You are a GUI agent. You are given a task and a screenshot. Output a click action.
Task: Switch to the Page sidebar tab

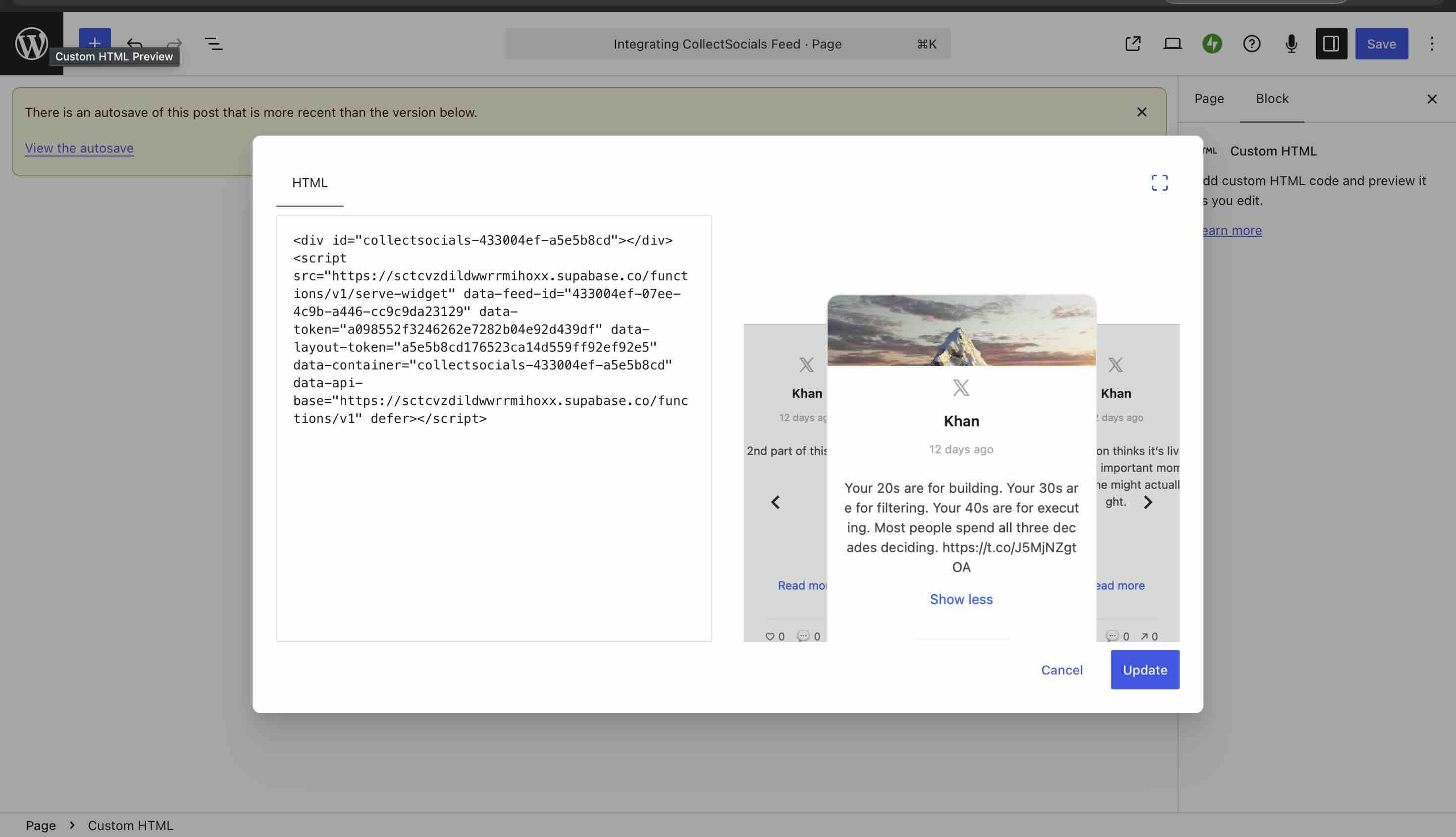point(1209,98)
